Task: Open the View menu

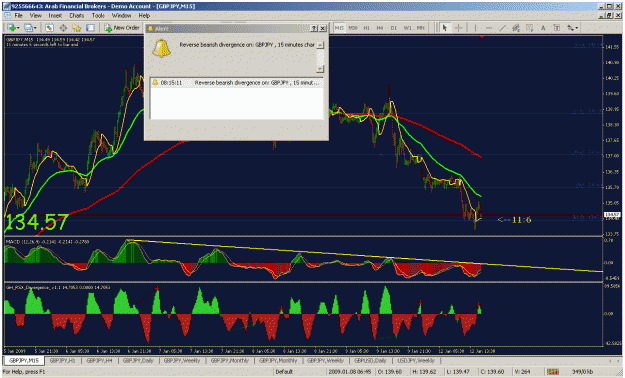Action: click(x=35, y=16)
